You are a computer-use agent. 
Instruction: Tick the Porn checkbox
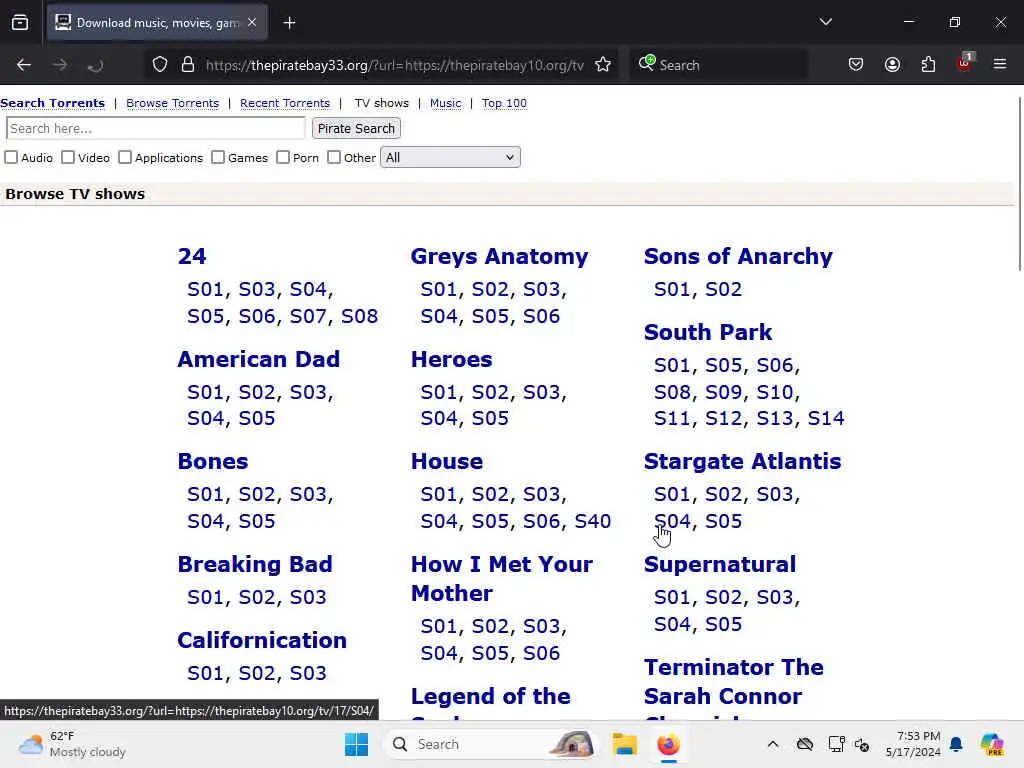click(283, 157)
